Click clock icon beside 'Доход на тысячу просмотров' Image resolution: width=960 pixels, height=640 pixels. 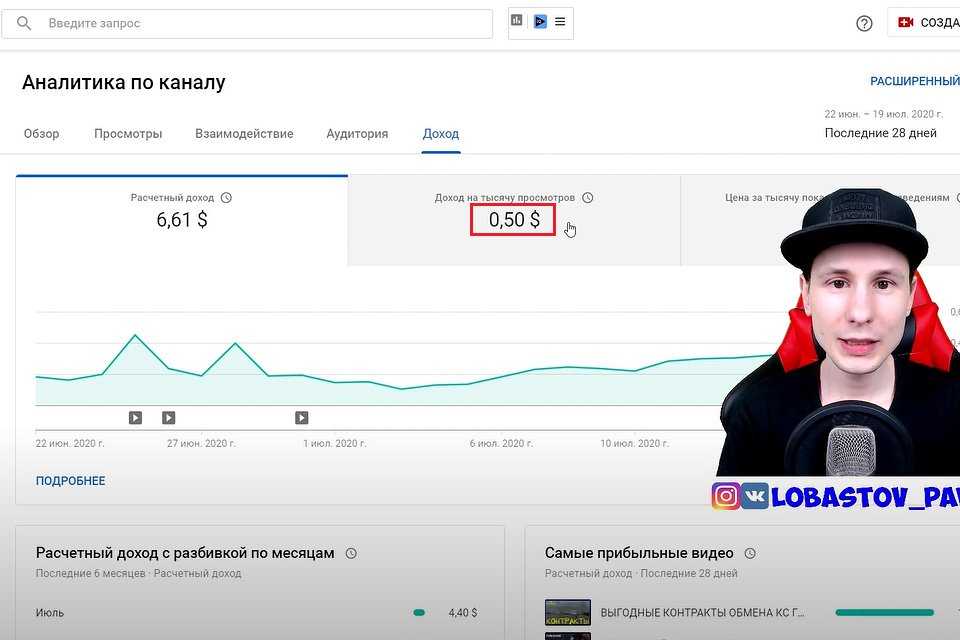pyautogui.click(x=588, y=198)
